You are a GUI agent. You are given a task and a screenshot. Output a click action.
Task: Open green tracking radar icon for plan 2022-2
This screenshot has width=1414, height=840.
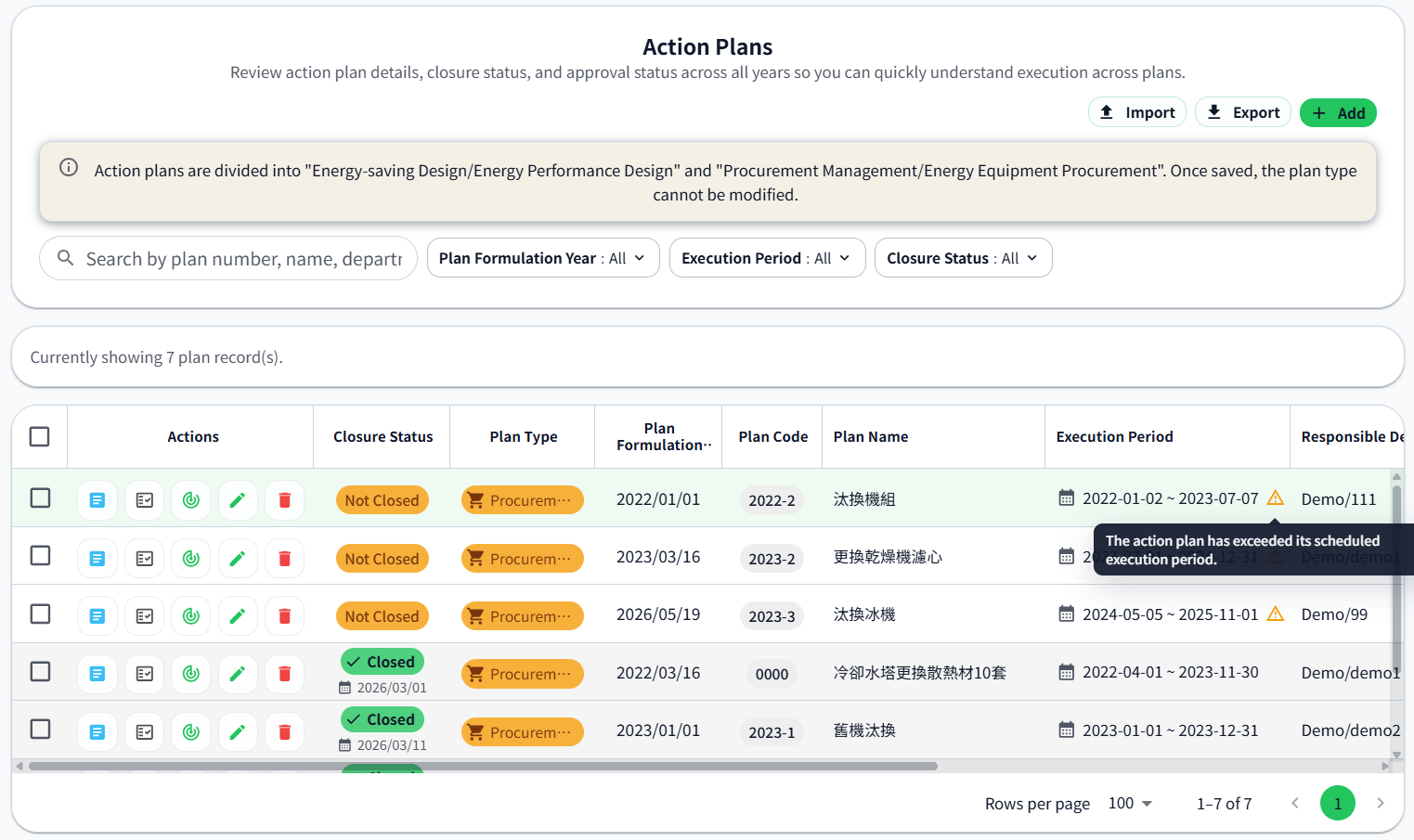coord(191,500)
